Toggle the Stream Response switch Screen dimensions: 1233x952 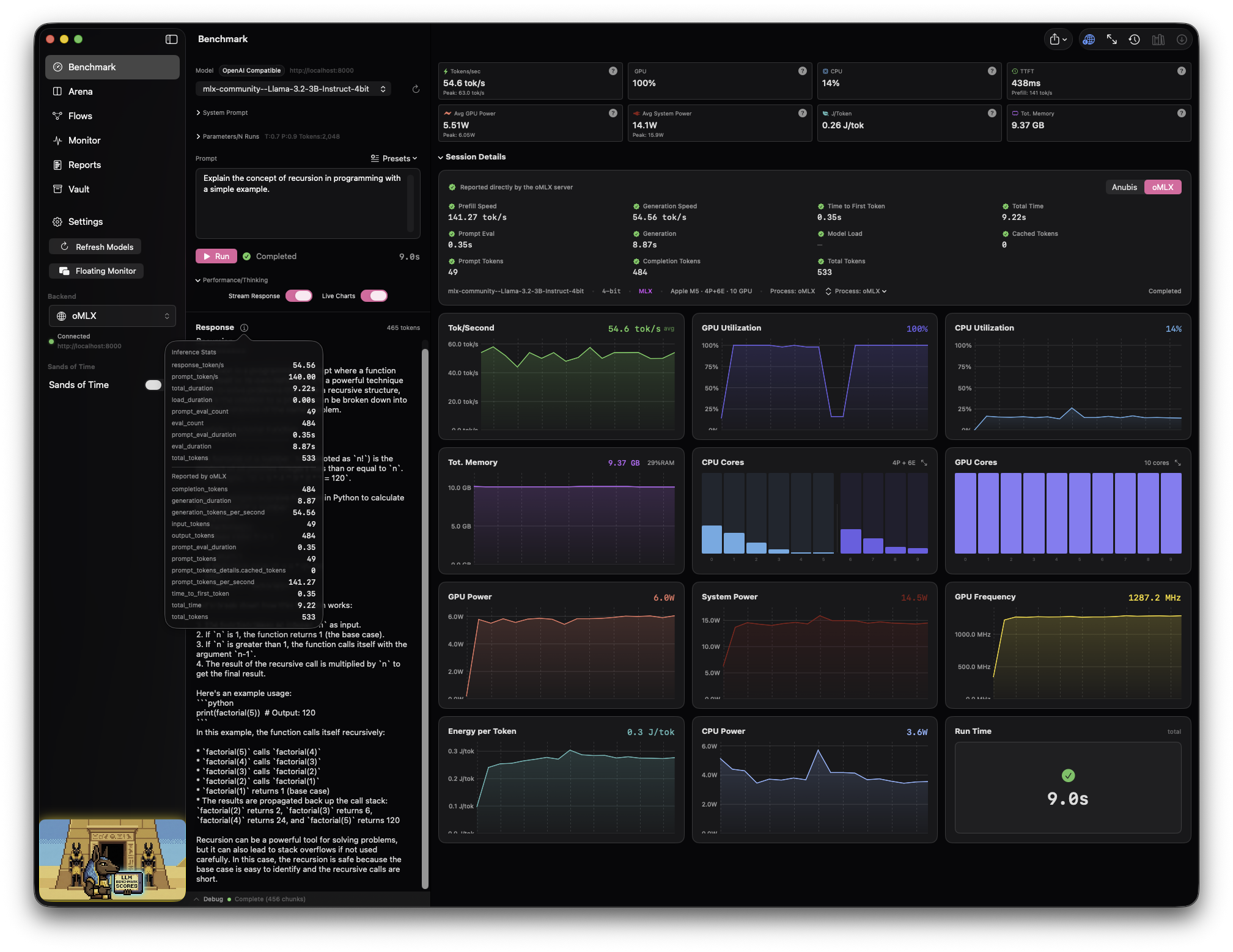tap(299, 296)
